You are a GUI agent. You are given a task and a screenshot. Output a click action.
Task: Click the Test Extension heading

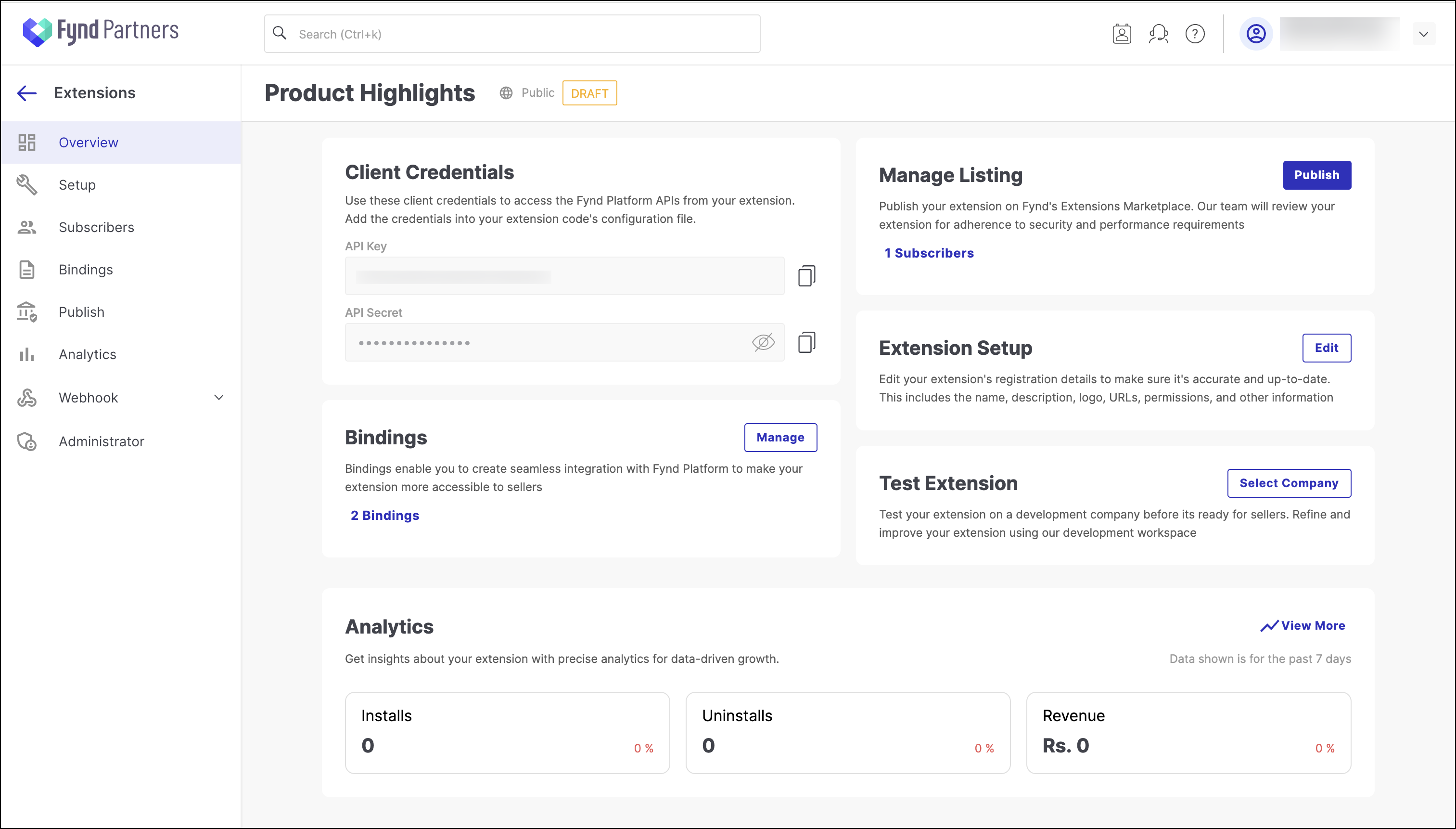click(x=948, y=483)
